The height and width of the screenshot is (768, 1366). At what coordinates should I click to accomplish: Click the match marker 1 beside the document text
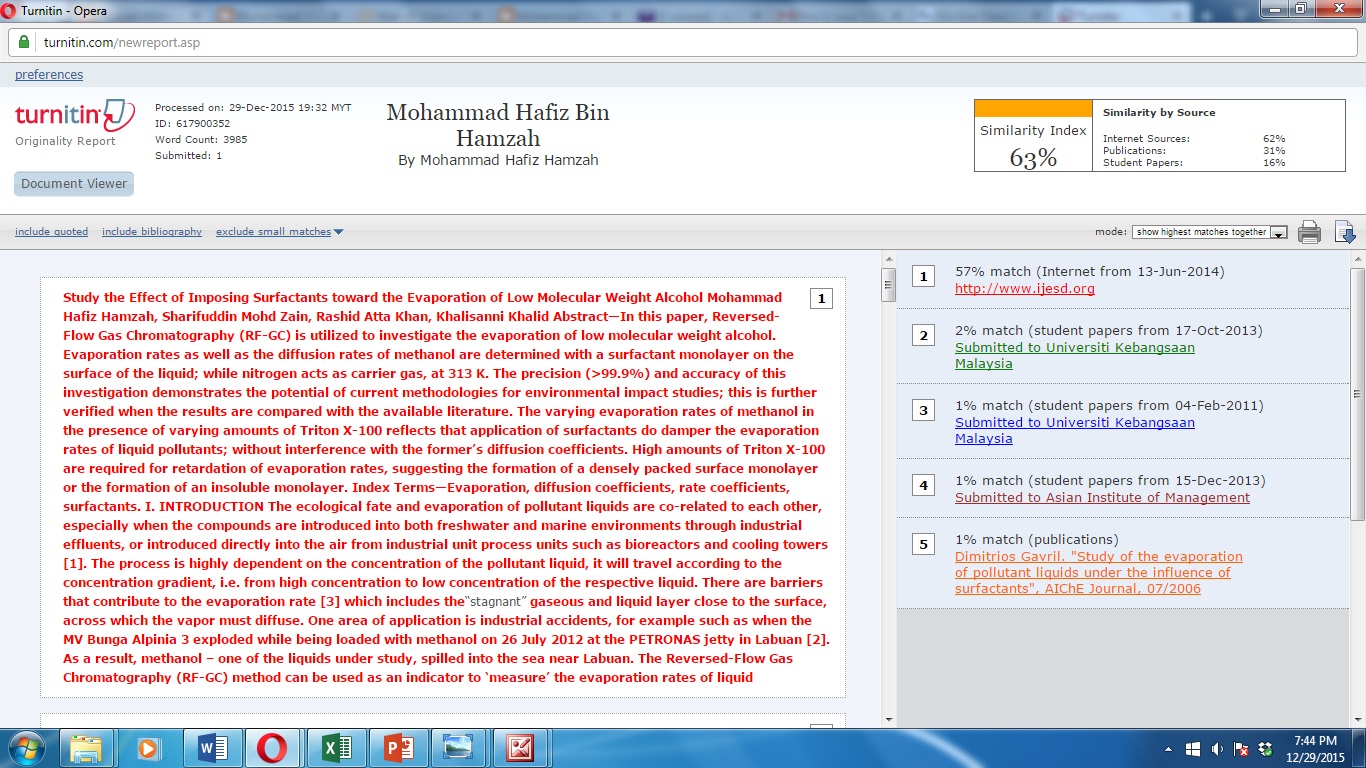click(x=821, y=298)
